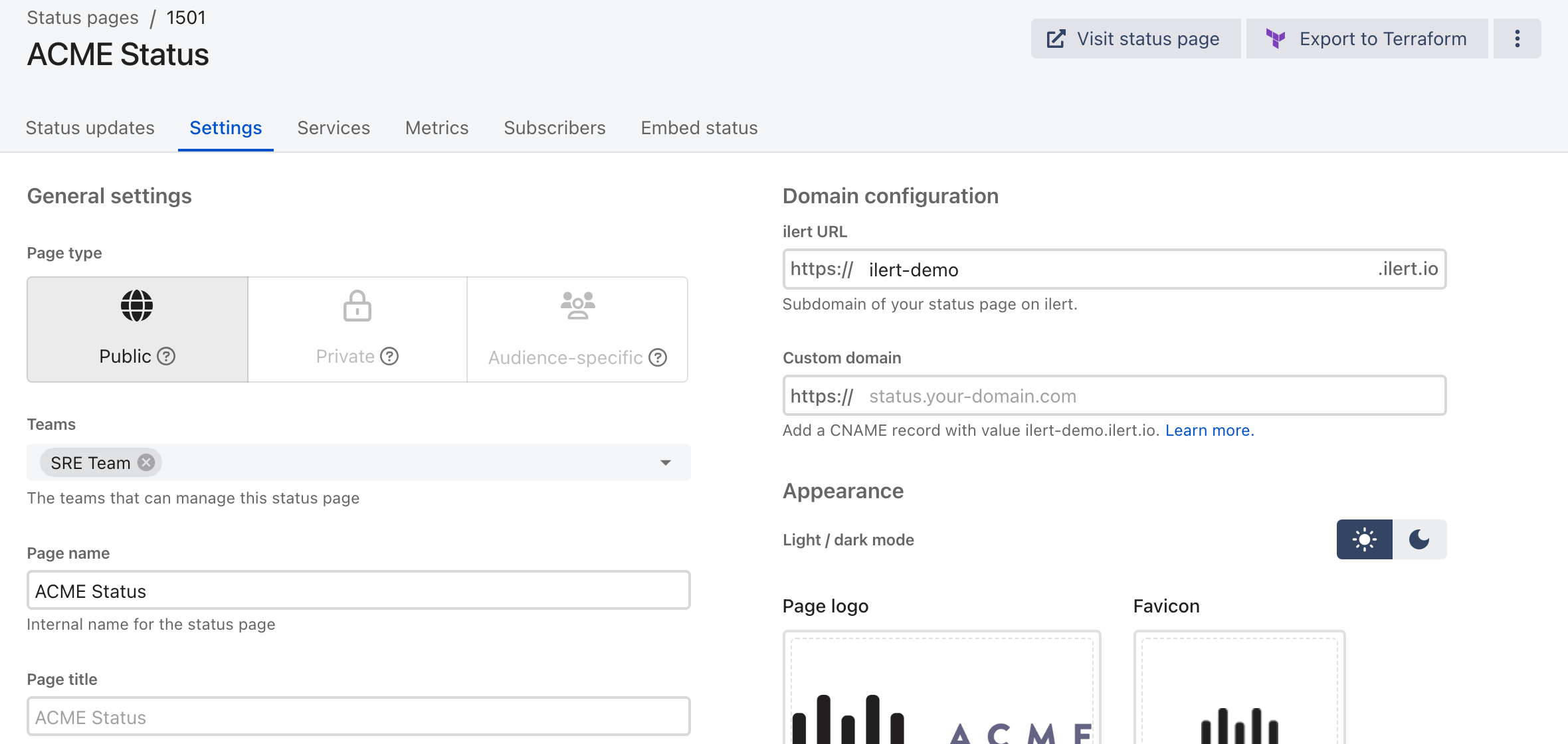1568x744 pixels.
Task: Edit the ilert URL subdomain field
Action: [1114, 269]
